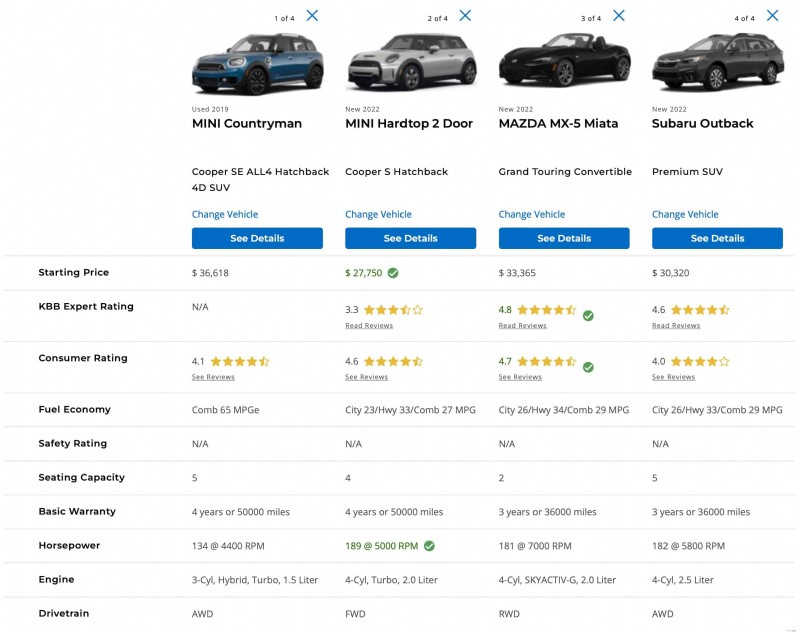Click green checkmark beside $27,750 starting price
The image size is (800, 632).
pos(393,273)
